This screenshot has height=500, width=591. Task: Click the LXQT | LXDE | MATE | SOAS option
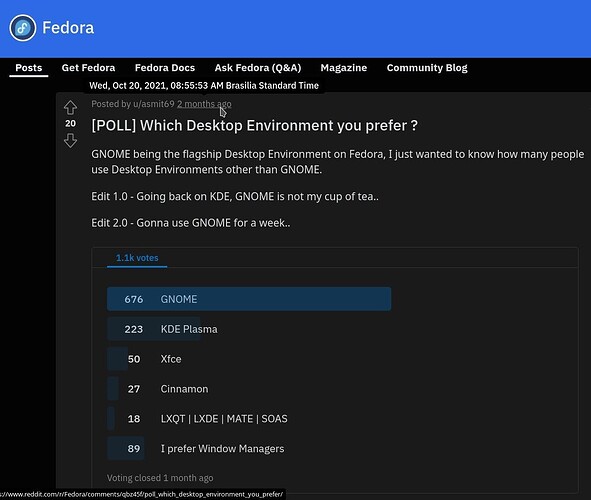[x=224, y=419]
